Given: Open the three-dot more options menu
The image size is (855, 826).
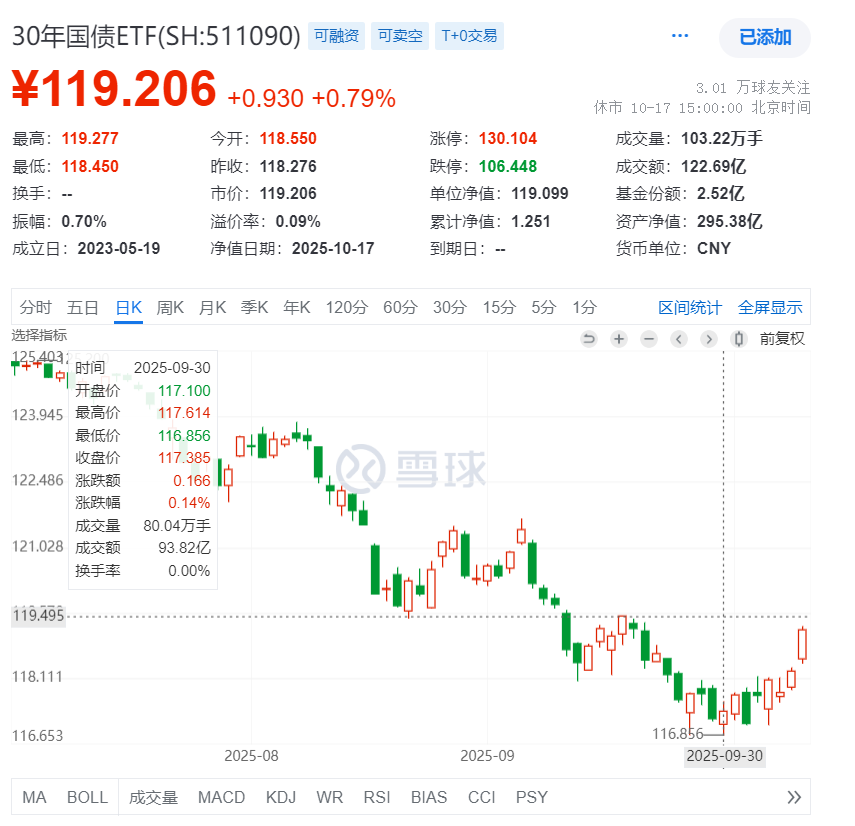Looking at the screenshot, I should point(679,36).
